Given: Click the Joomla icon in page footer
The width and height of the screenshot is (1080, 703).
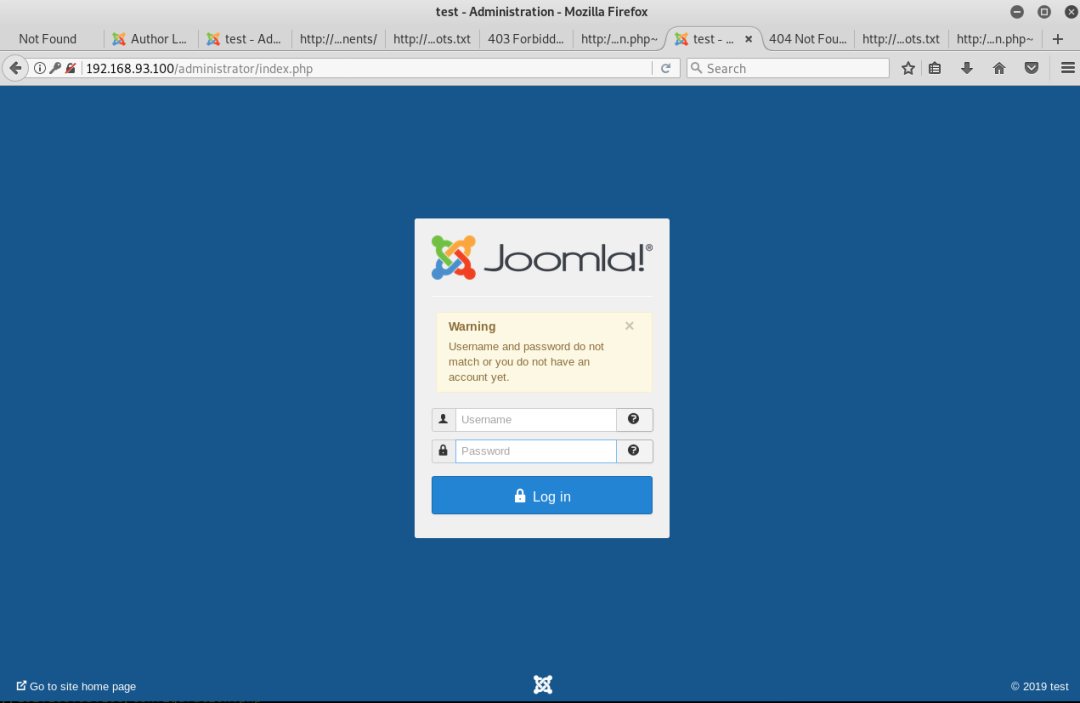Looking at the screenshot, I should point(543,684).
